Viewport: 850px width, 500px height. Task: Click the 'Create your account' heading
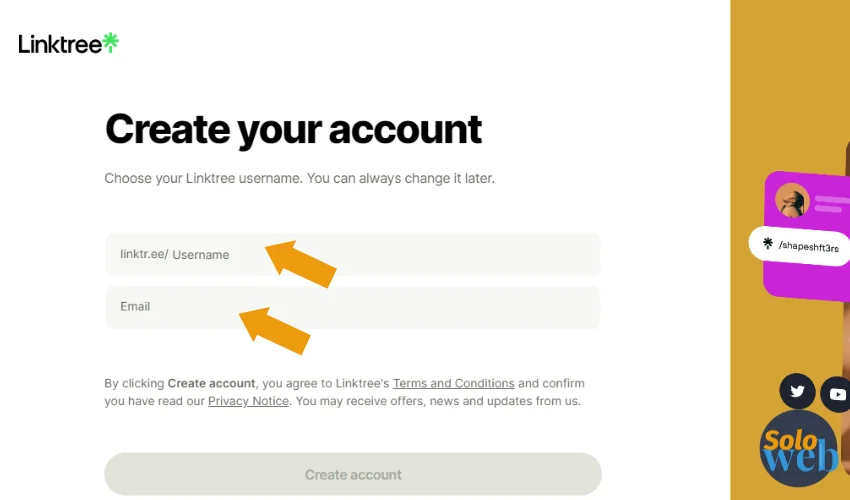293,130
